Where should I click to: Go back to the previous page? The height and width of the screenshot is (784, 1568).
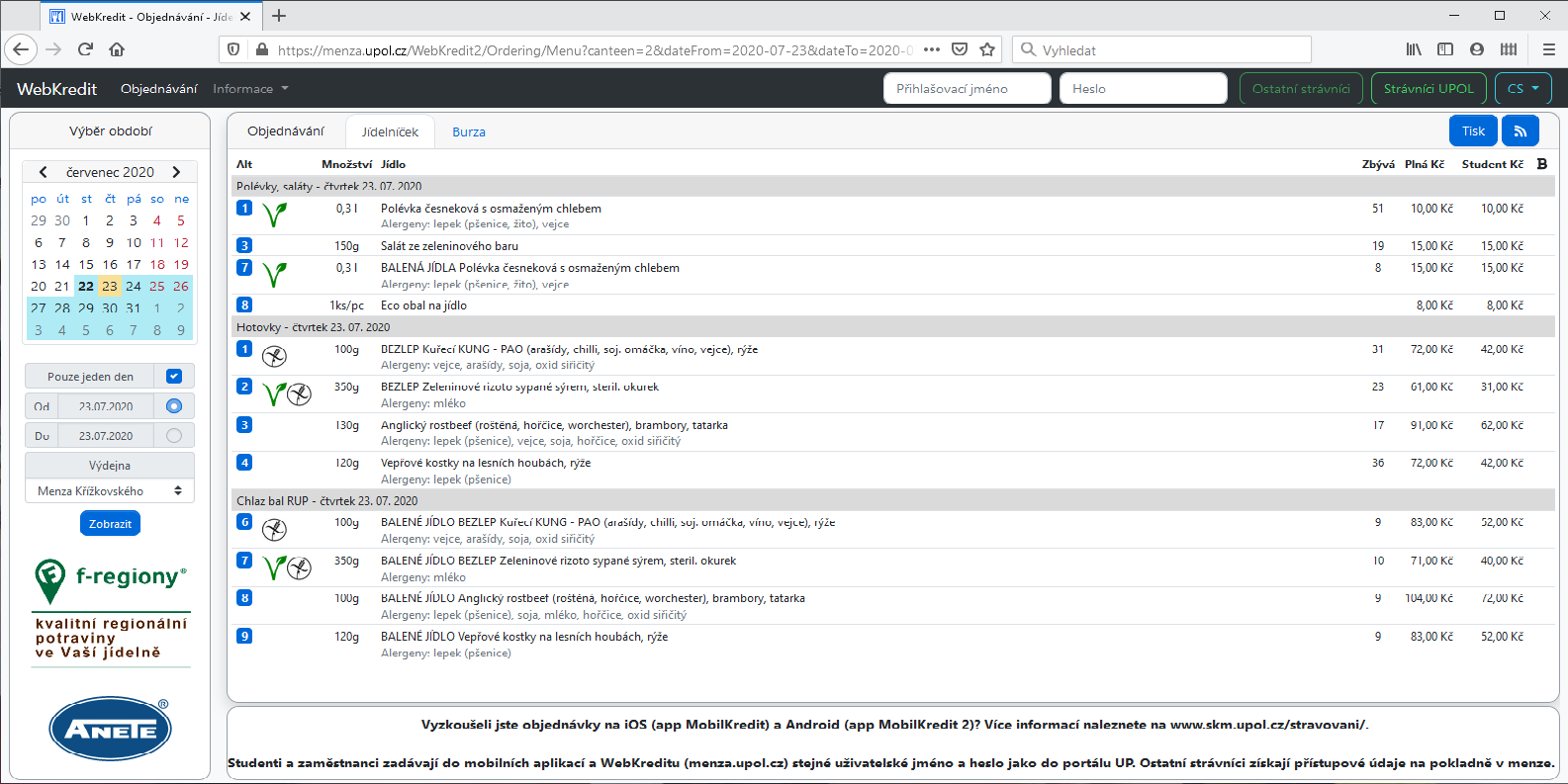click(21, 49)
